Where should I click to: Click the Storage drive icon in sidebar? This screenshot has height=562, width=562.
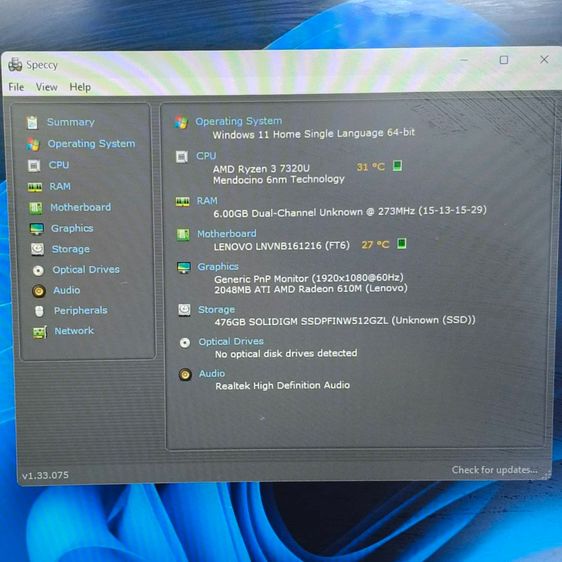point(37,249)
